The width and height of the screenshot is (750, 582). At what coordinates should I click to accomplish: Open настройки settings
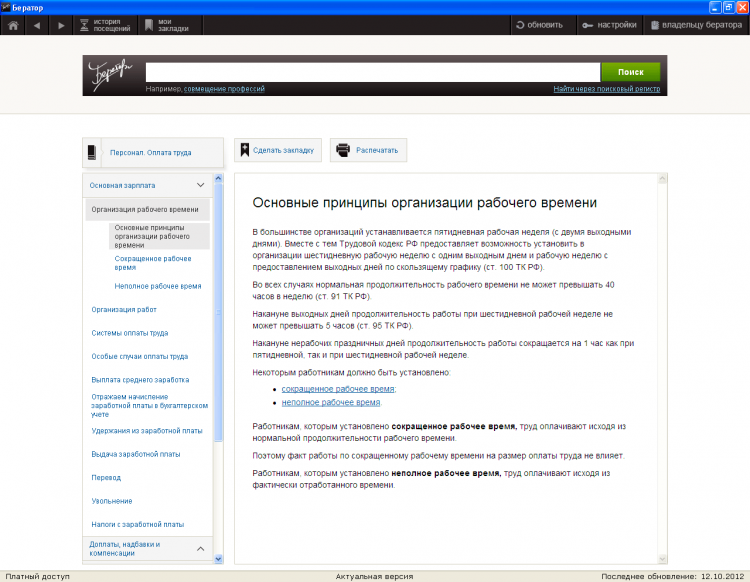(609, 25)
